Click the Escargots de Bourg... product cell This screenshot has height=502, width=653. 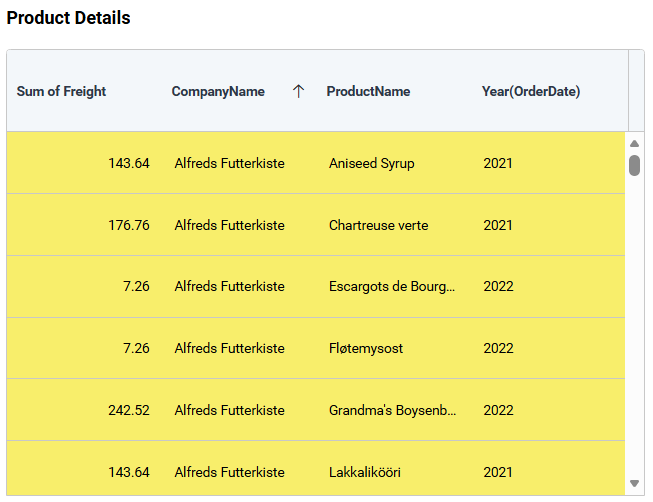click(392, 287)
